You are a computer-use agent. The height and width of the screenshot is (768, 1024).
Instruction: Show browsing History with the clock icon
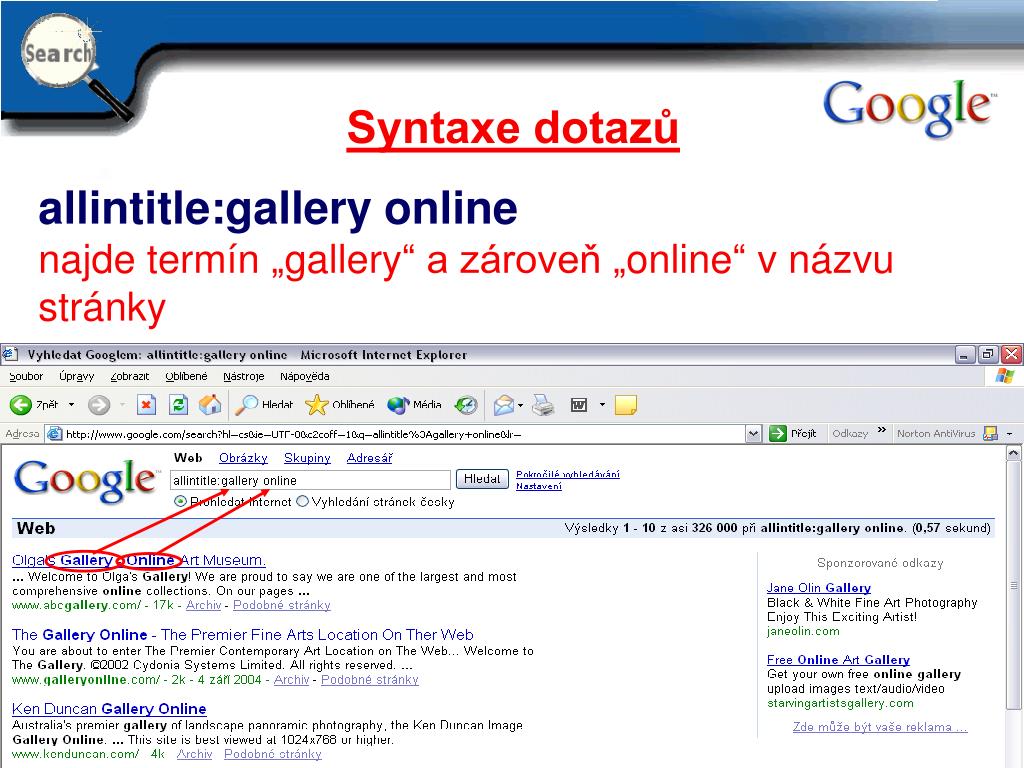[x=466, y=405]
